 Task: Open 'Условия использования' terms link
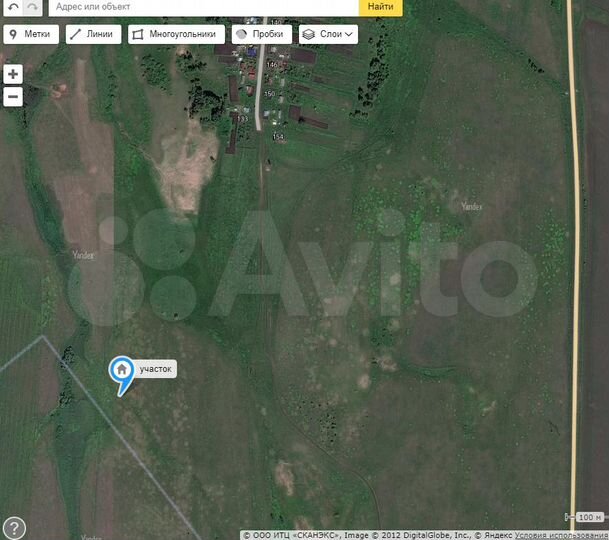point(562,536)
